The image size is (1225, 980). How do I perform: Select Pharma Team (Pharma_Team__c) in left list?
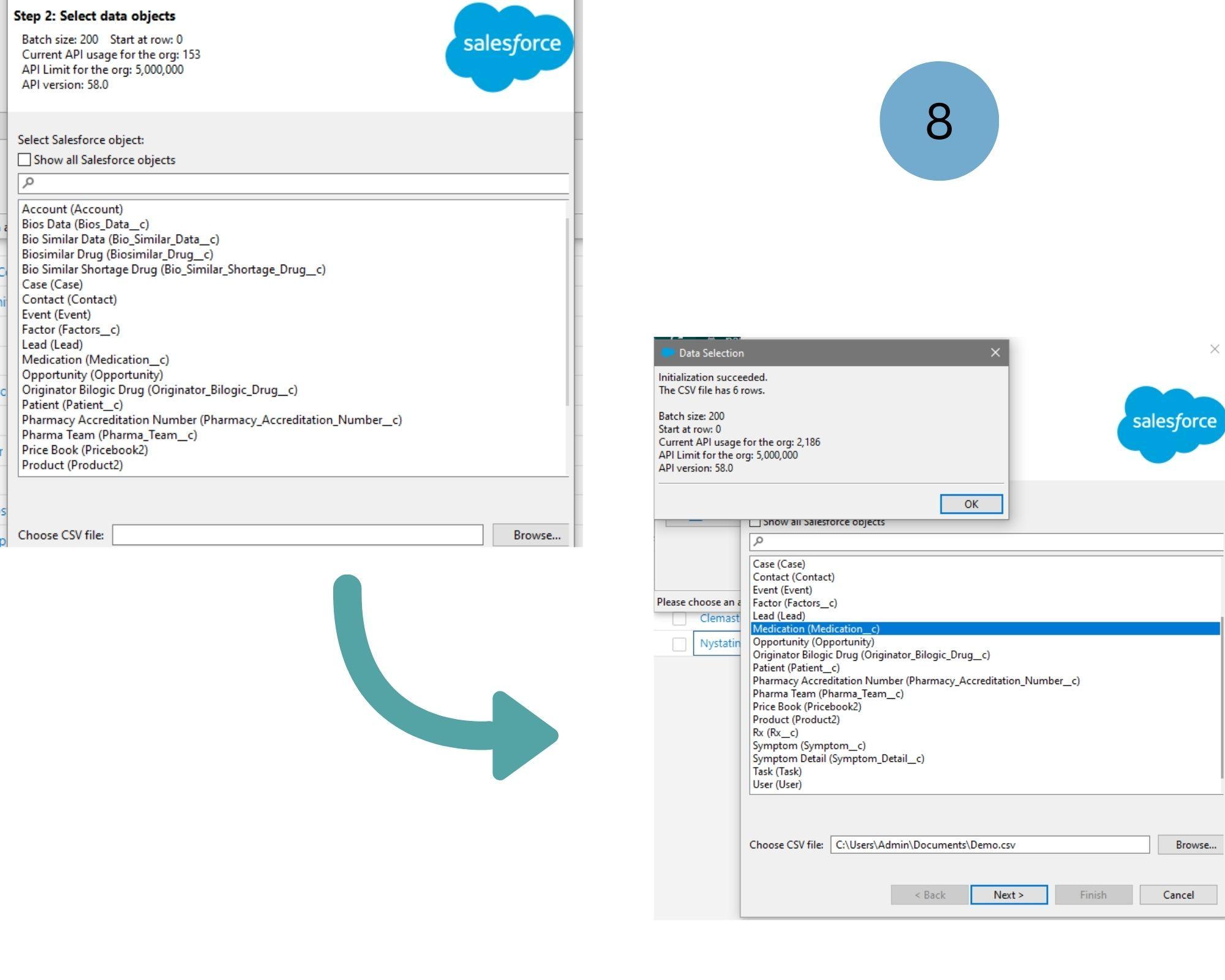coord(110,435)
